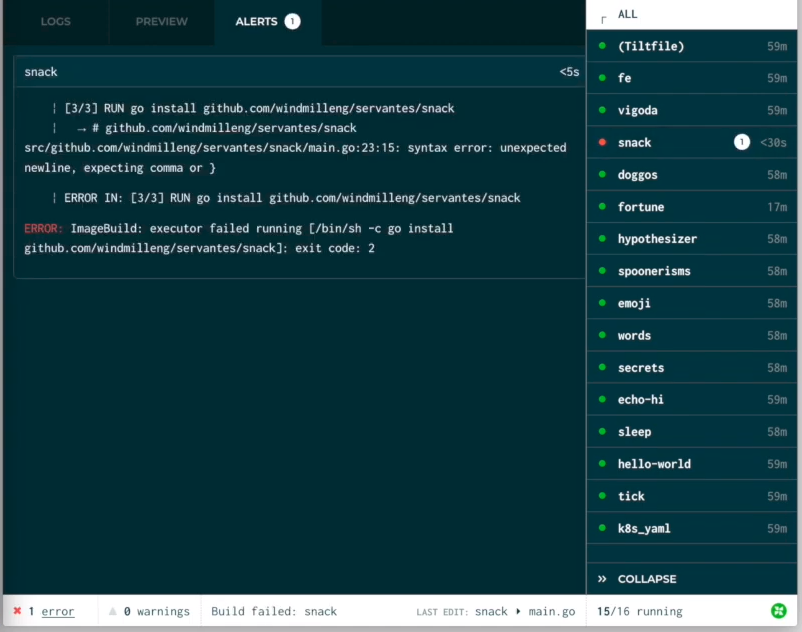Click the fortune '17m' time value
This screenshot has height=632, width=802.
point(777,207)
